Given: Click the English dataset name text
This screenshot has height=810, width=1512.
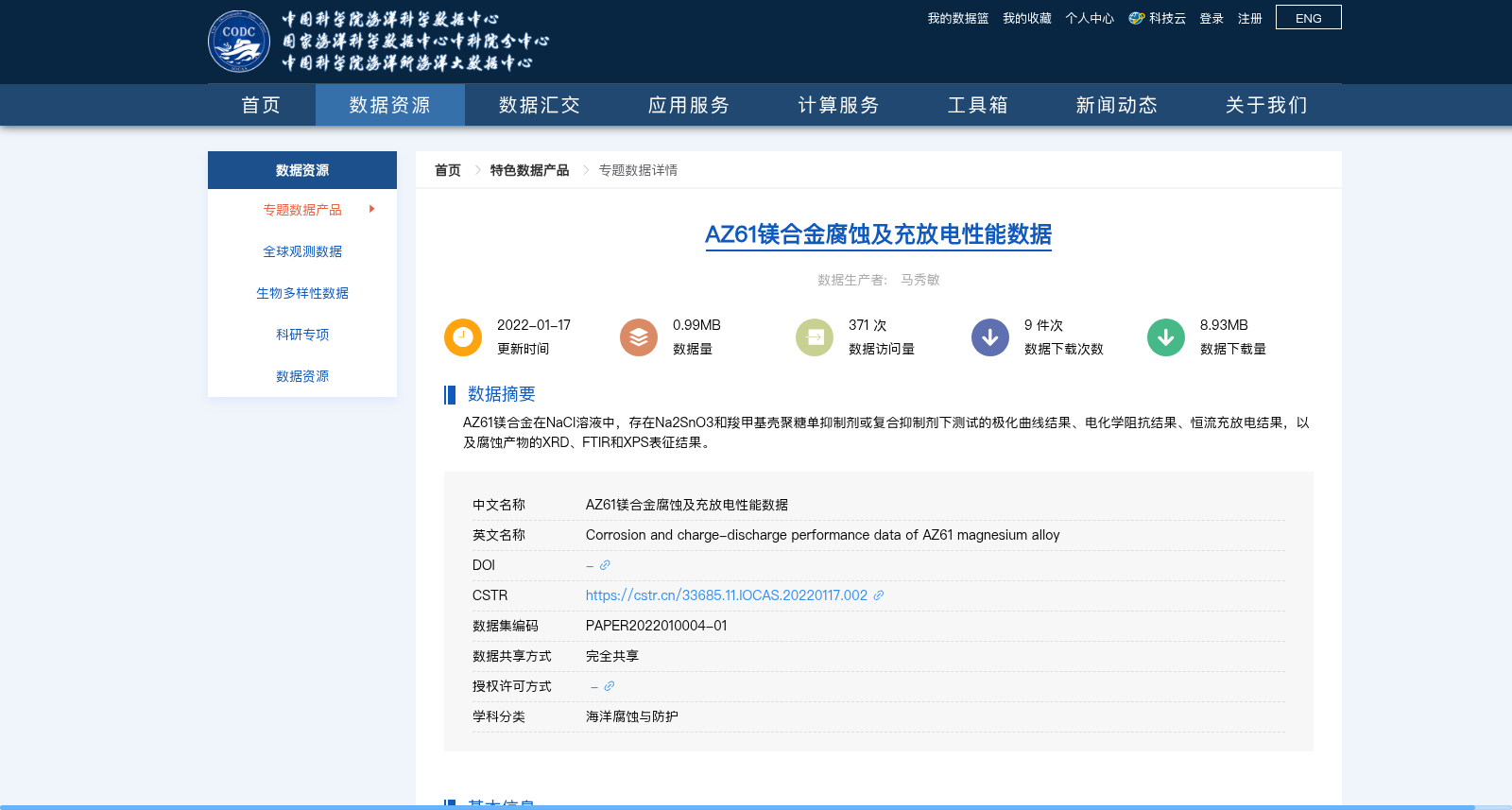Looking at the screenshot, I should (823, 535).
